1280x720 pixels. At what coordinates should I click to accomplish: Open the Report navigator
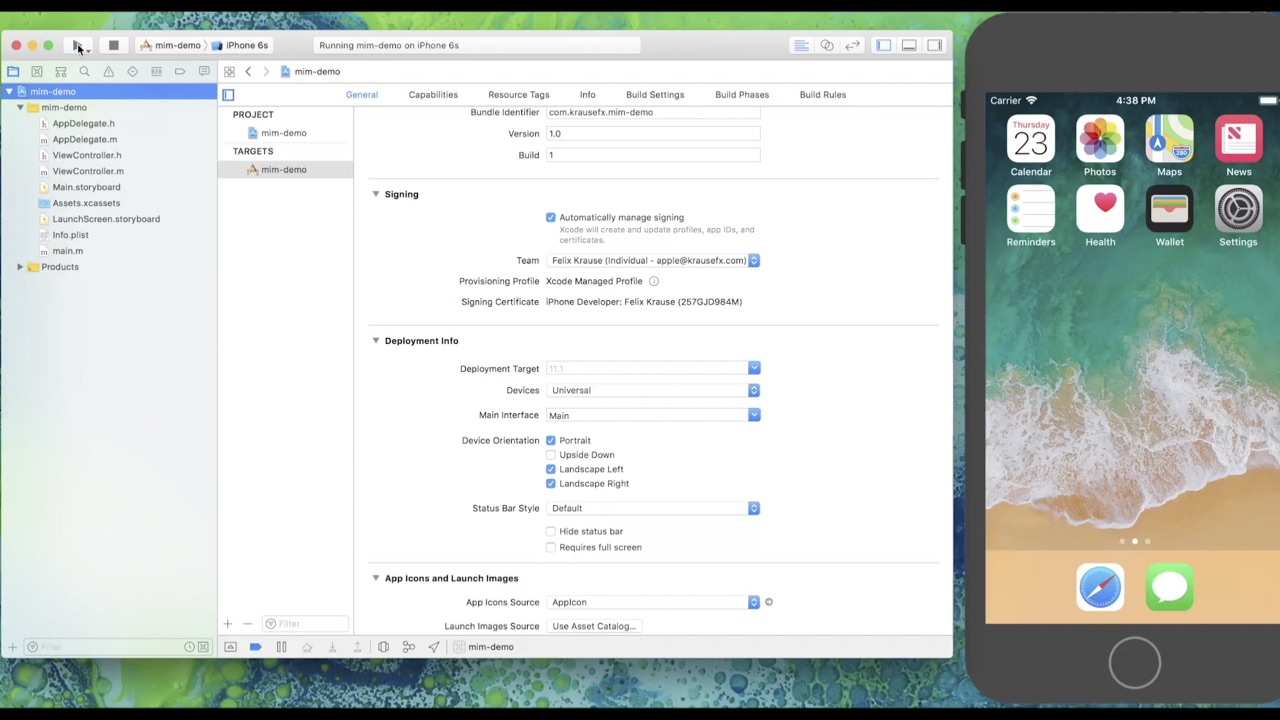click(x=204, y=72)
